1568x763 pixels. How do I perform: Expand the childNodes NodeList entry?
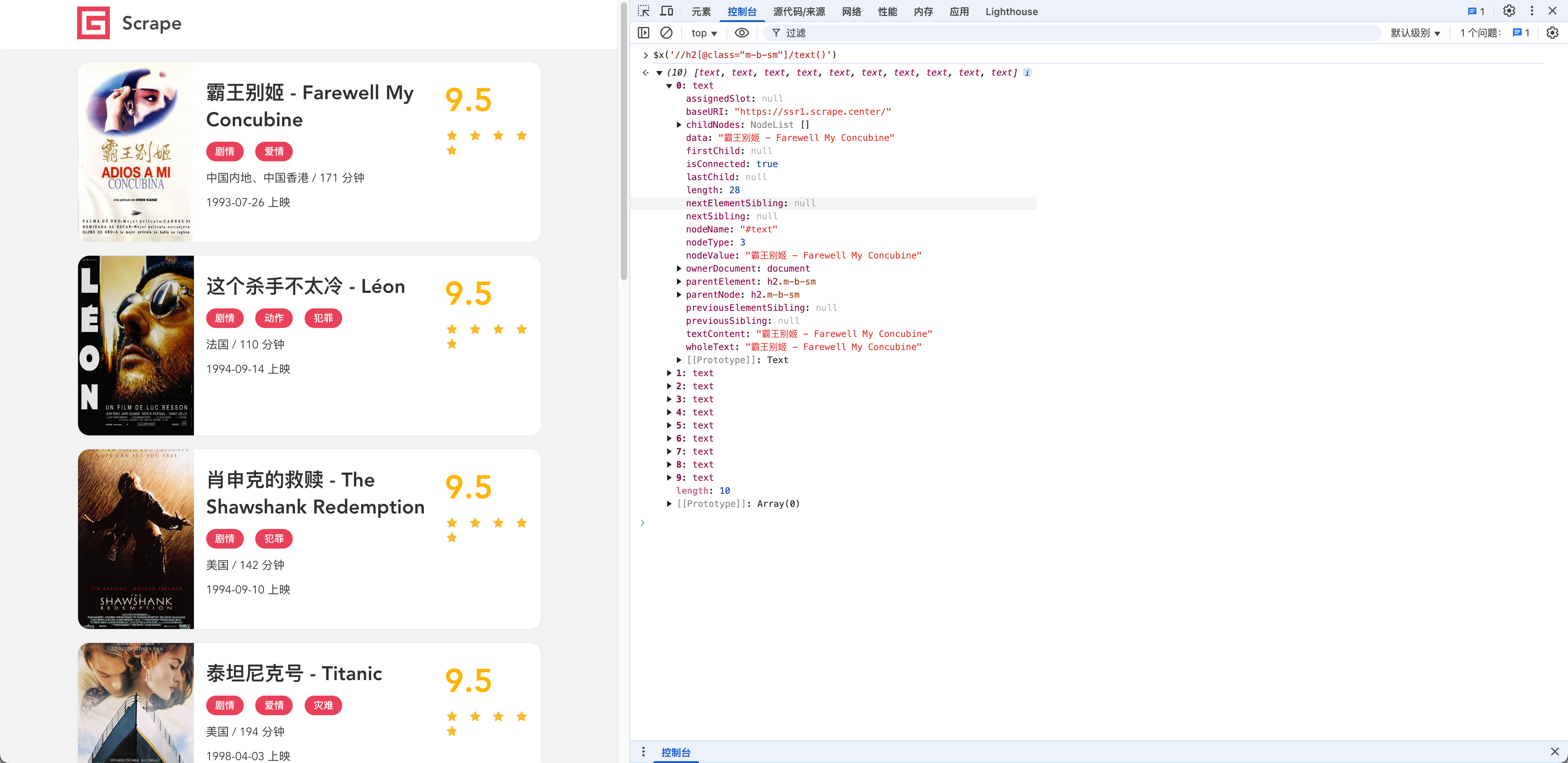(679, 125)
